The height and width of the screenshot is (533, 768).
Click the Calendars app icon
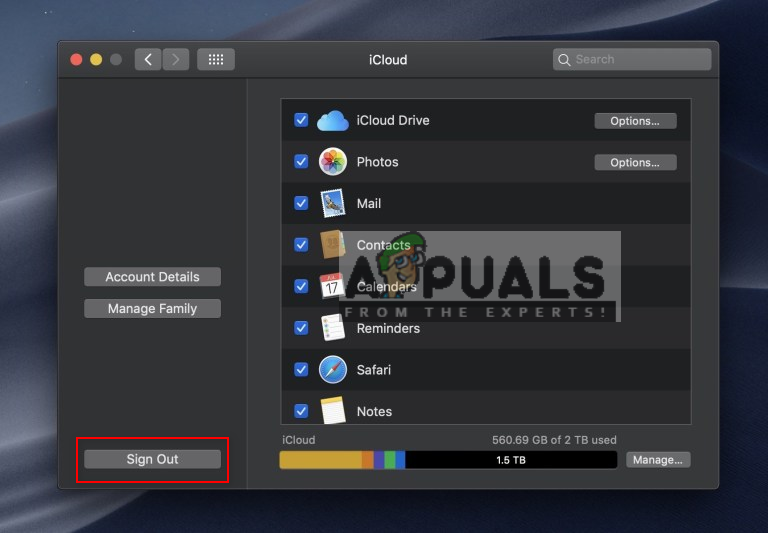332,286
